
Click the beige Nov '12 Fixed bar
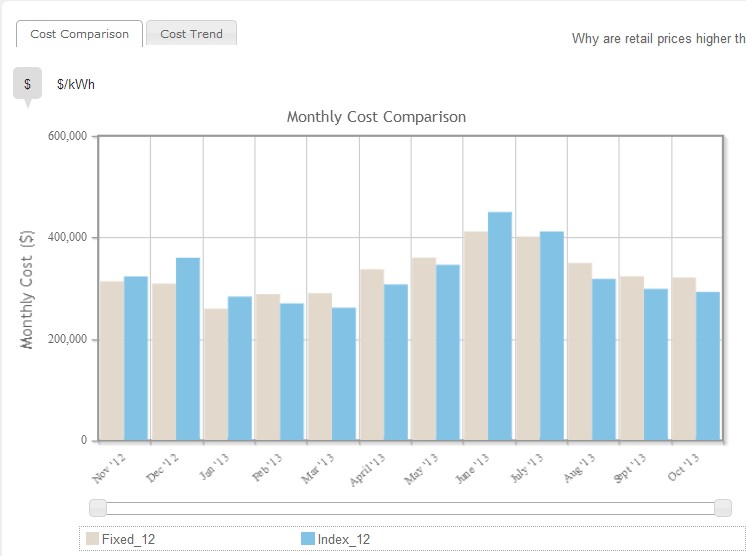(x=112, y=361)
